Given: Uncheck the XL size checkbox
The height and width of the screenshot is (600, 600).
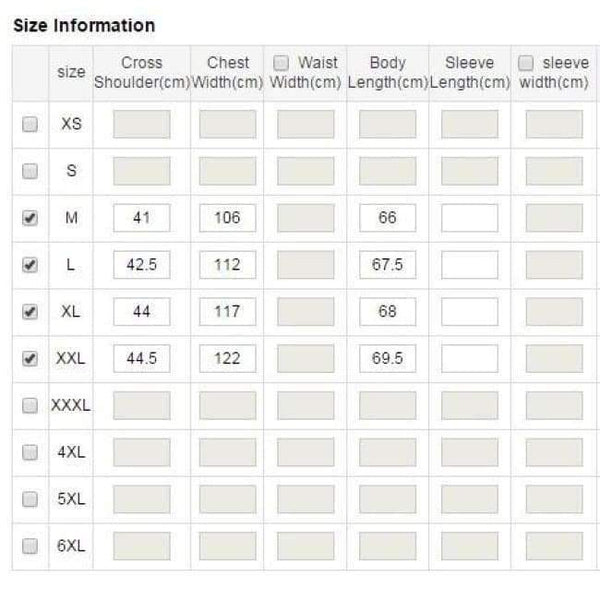Looking at the screenshot, I should 30,312.
